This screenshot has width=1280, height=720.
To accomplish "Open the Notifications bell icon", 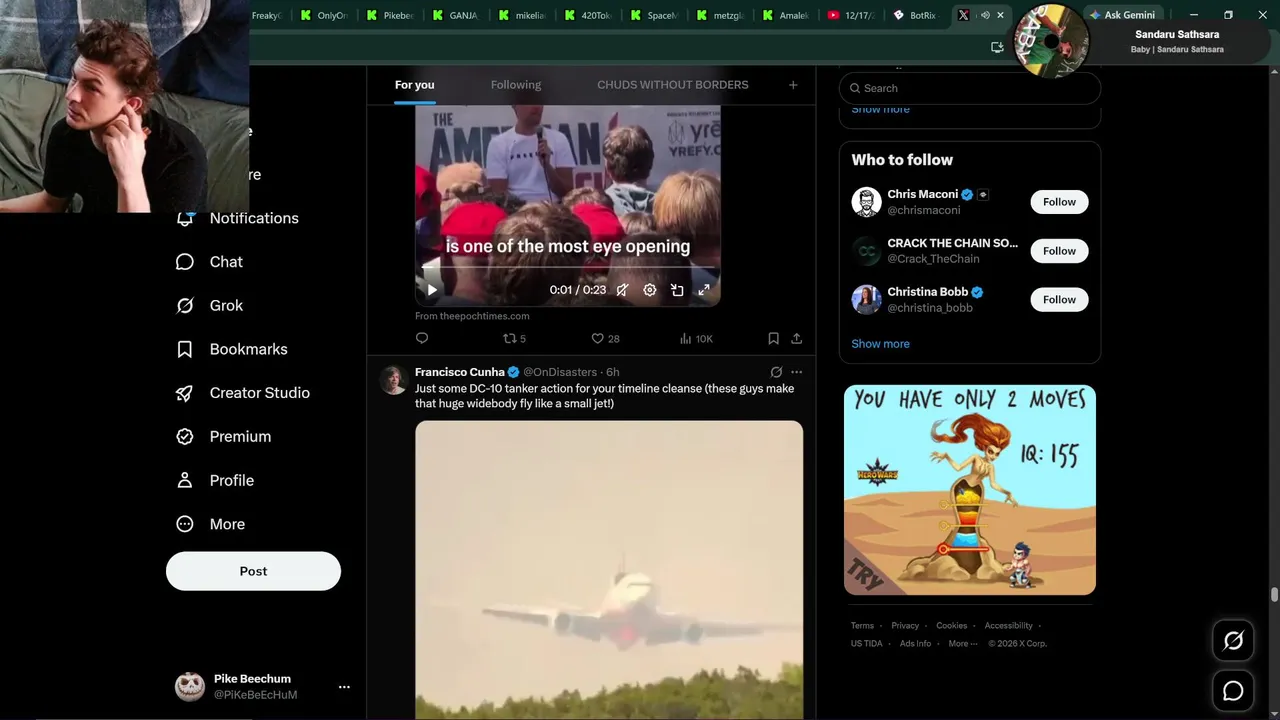I will click(185, 218).
